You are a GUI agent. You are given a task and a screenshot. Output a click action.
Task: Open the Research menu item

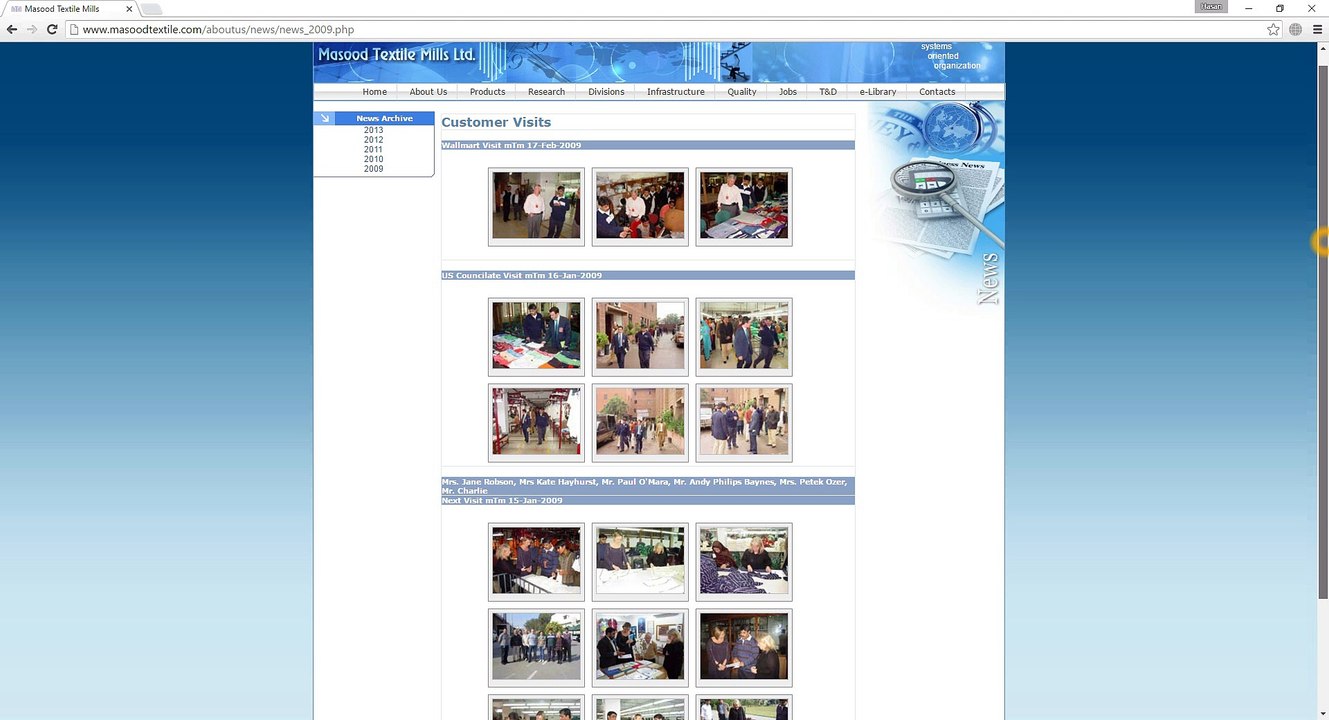click(546, 92)
